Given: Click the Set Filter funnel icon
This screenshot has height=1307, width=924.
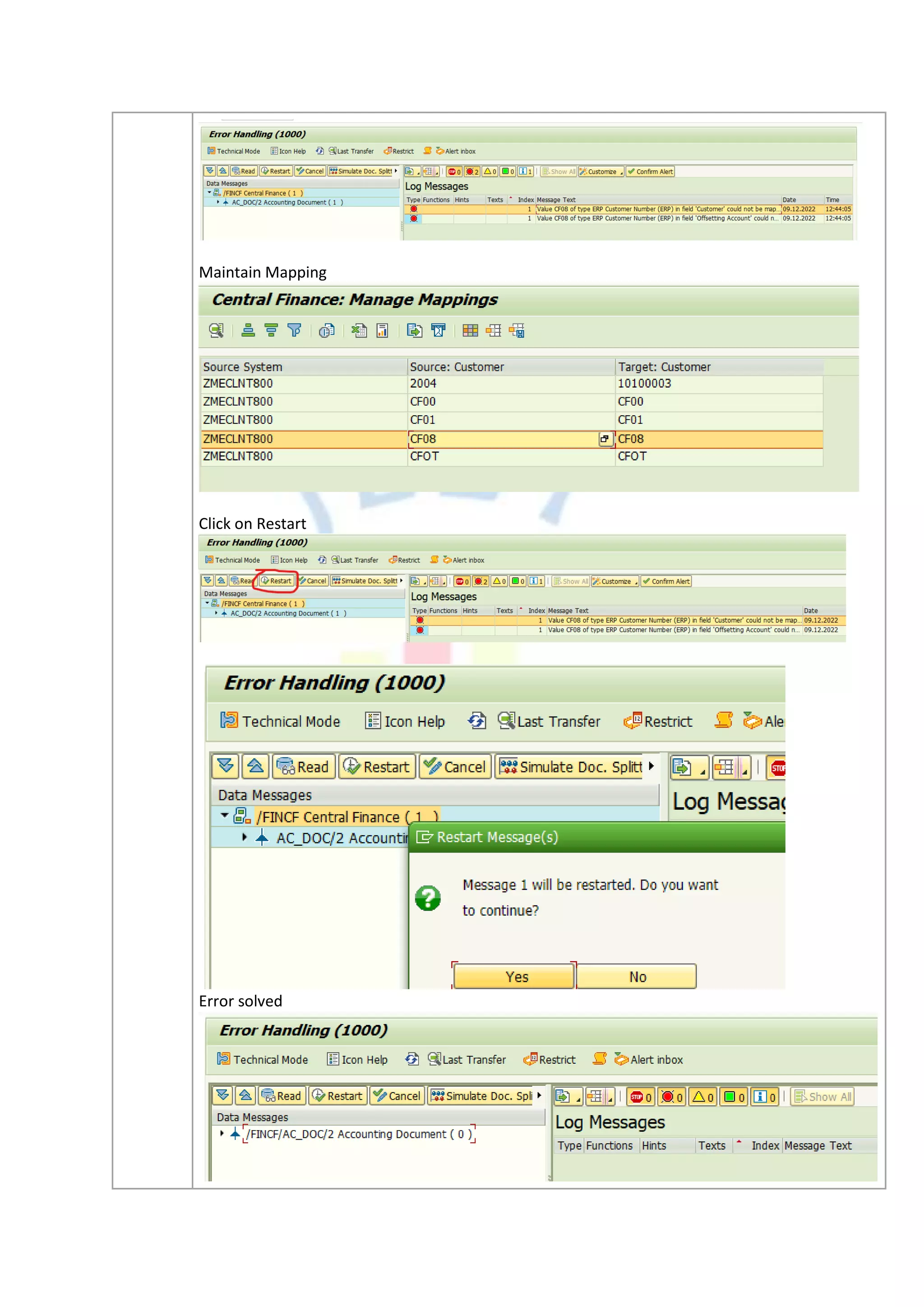Looking at the screenshot, I should tap(294, 330).
